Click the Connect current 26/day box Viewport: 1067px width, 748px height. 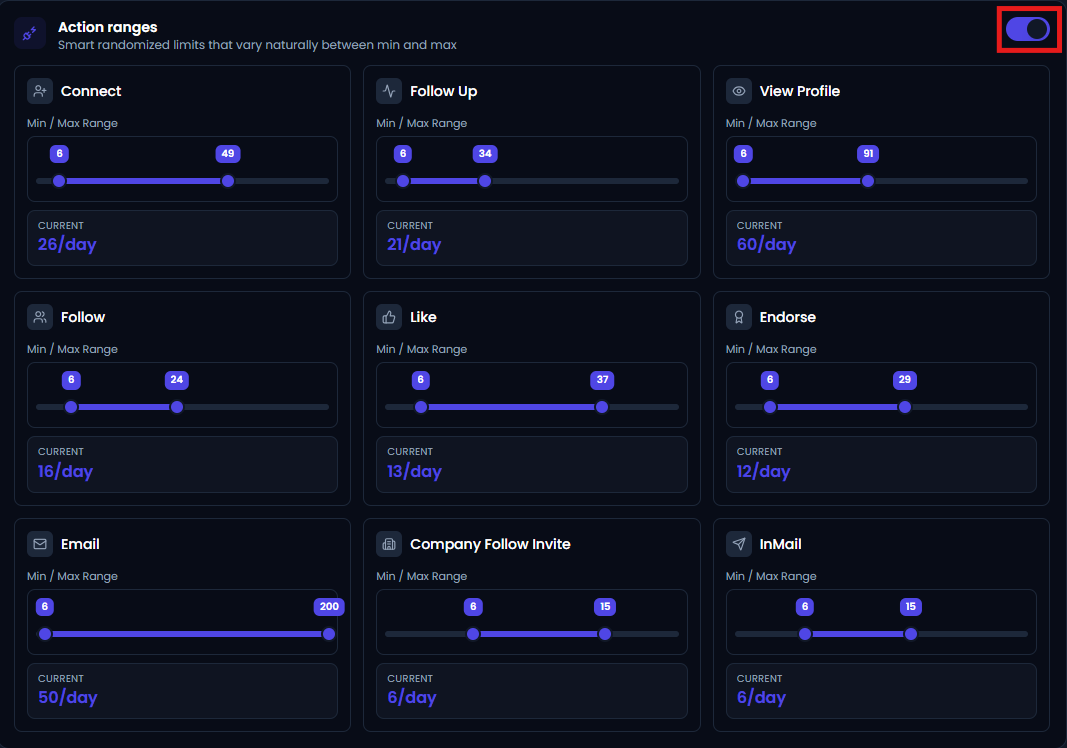point(182,238)
